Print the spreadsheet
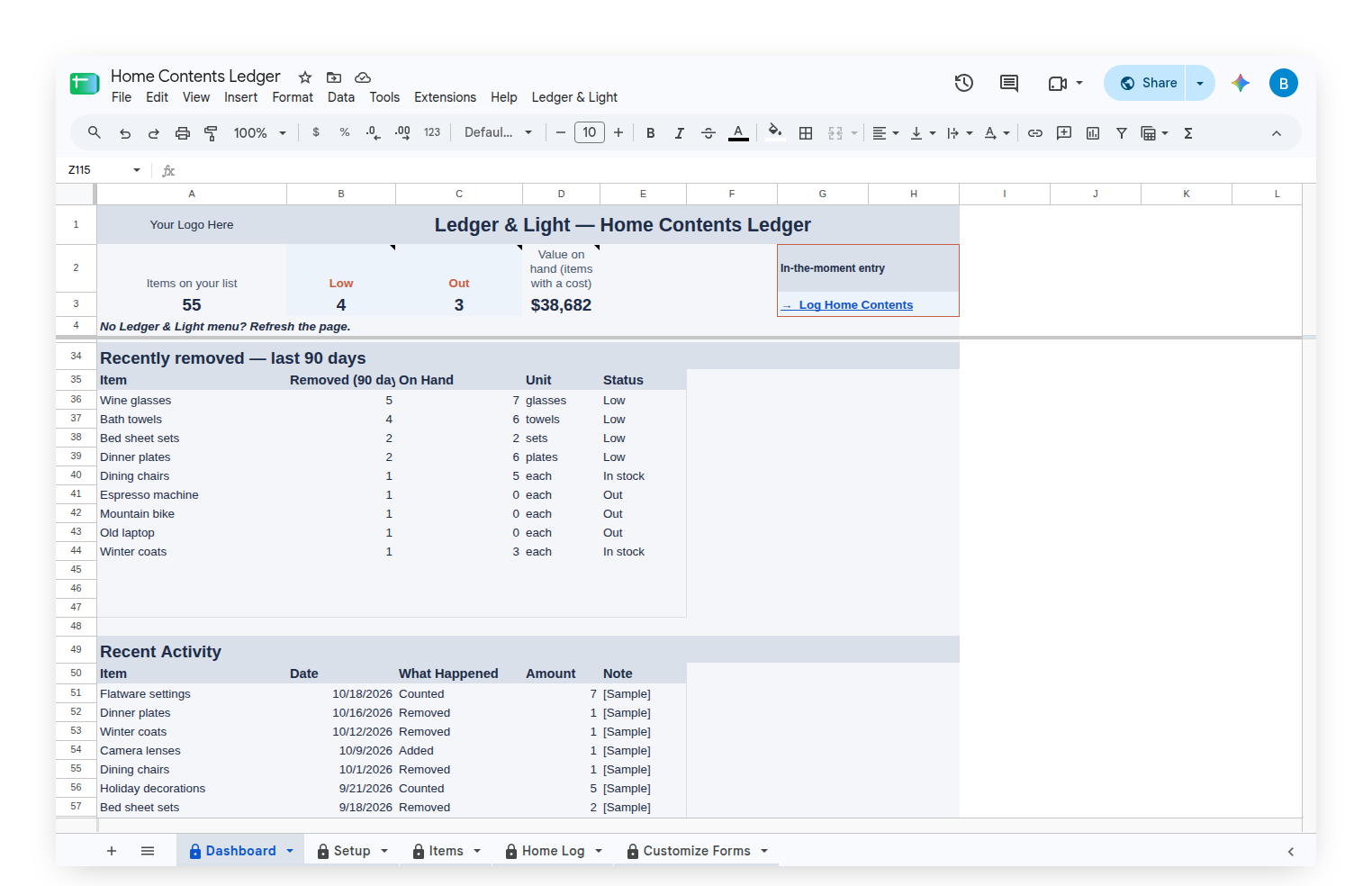This screenshot has height=886, width=1372. click(183, 133)
